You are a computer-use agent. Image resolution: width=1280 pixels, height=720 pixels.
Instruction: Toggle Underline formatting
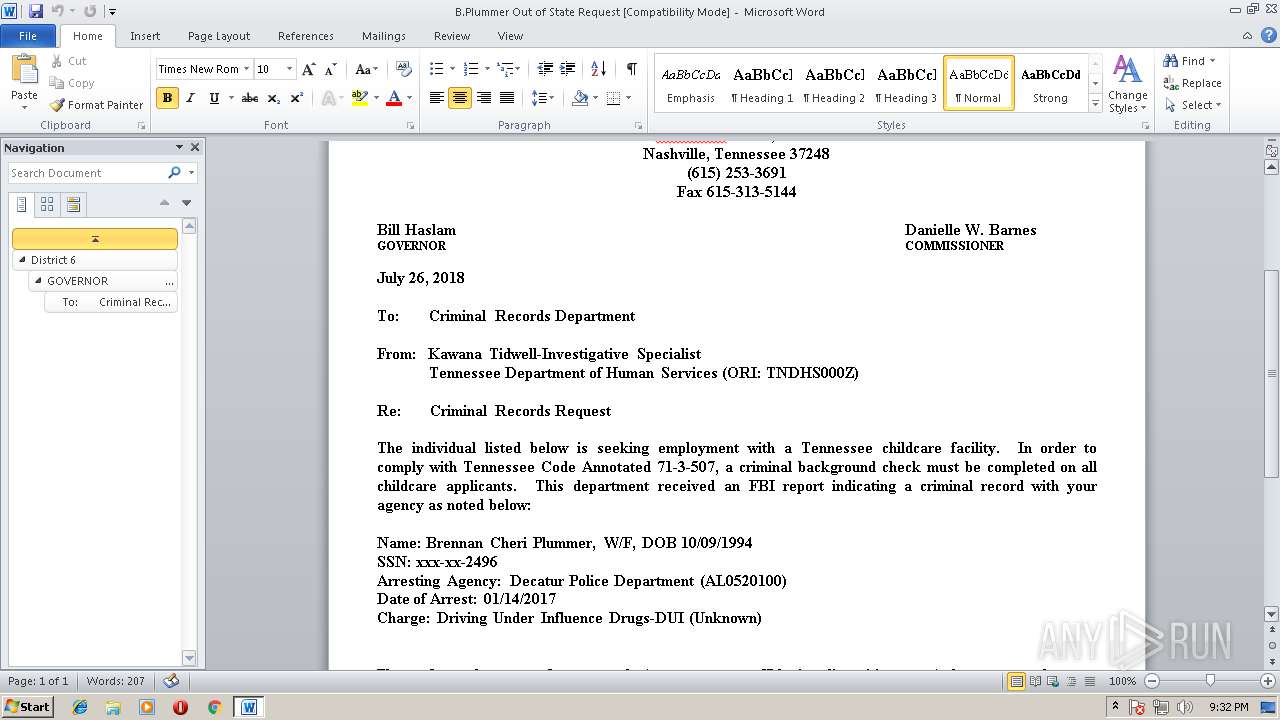[x=214, y=98]
